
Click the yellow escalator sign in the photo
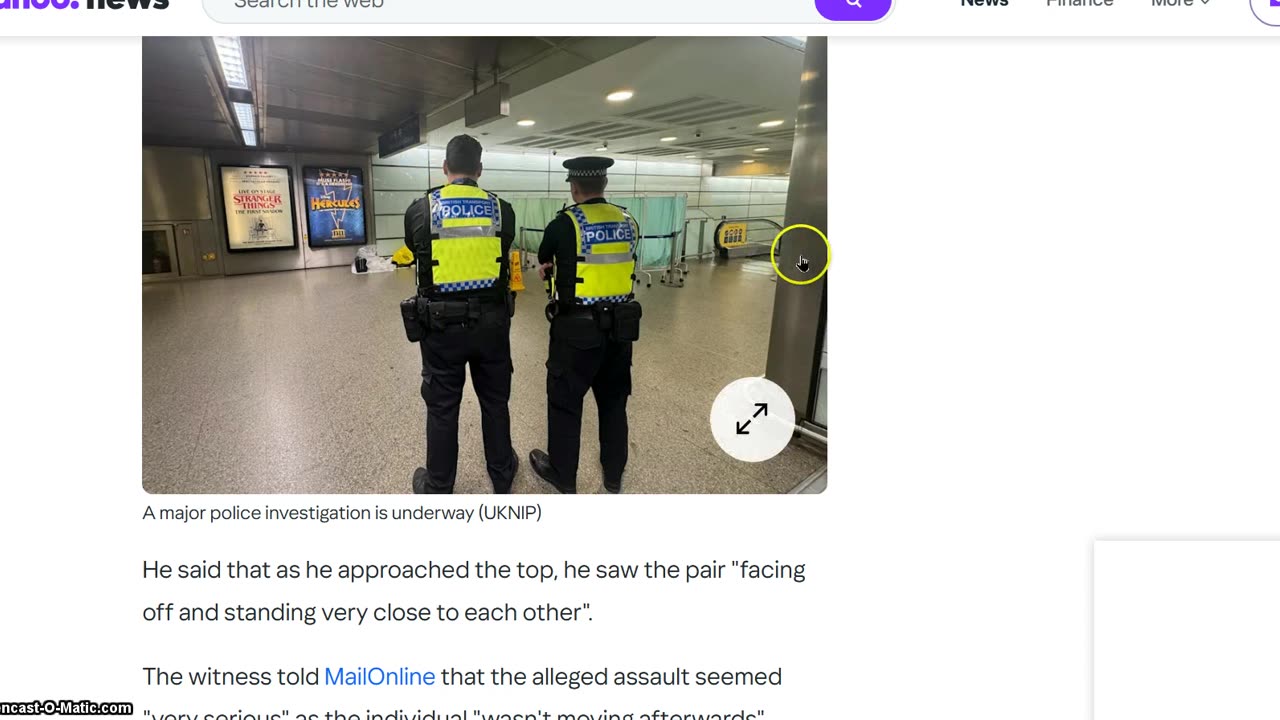(x=732, y=235)
